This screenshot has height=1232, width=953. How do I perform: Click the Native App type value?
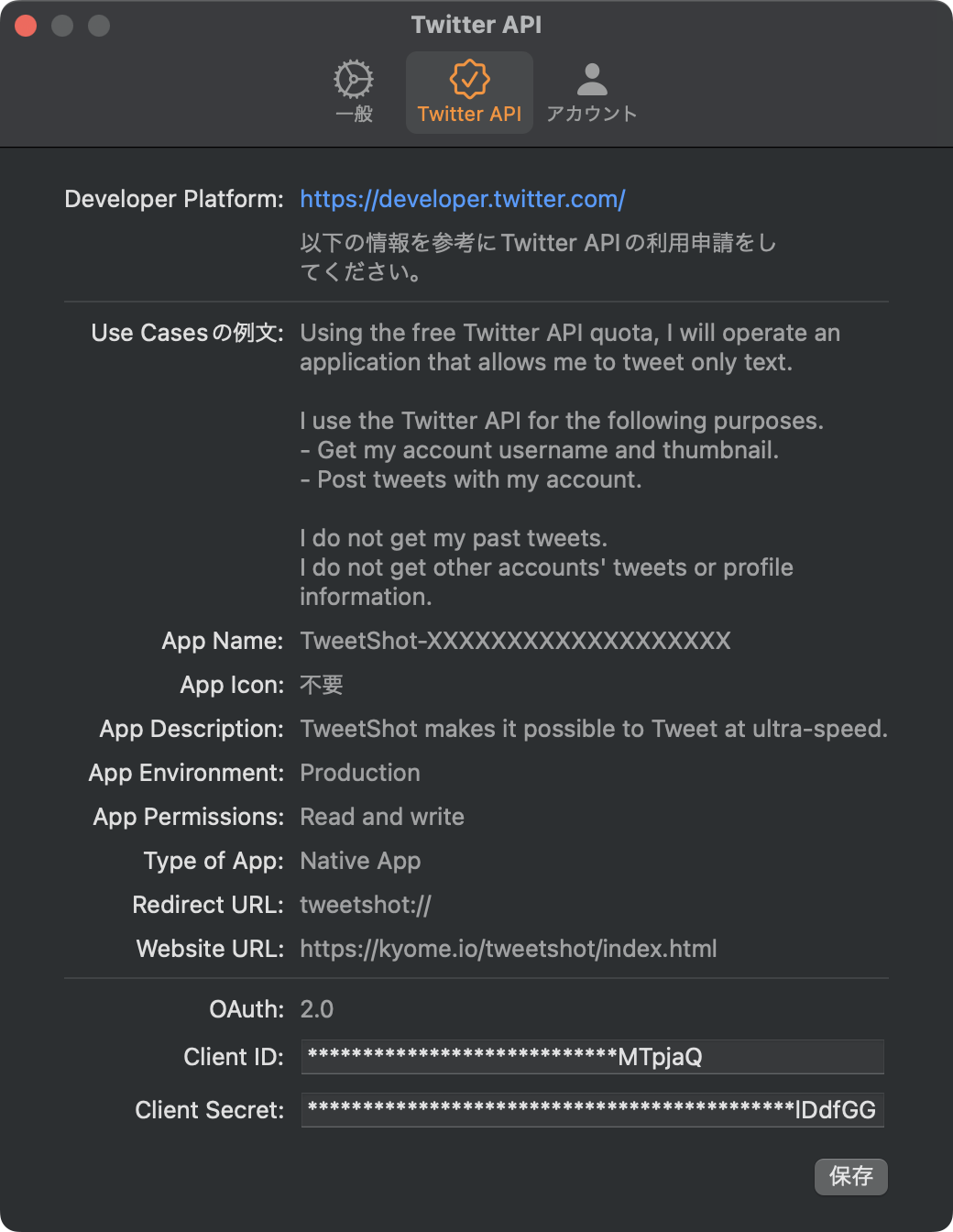(360, 861)
